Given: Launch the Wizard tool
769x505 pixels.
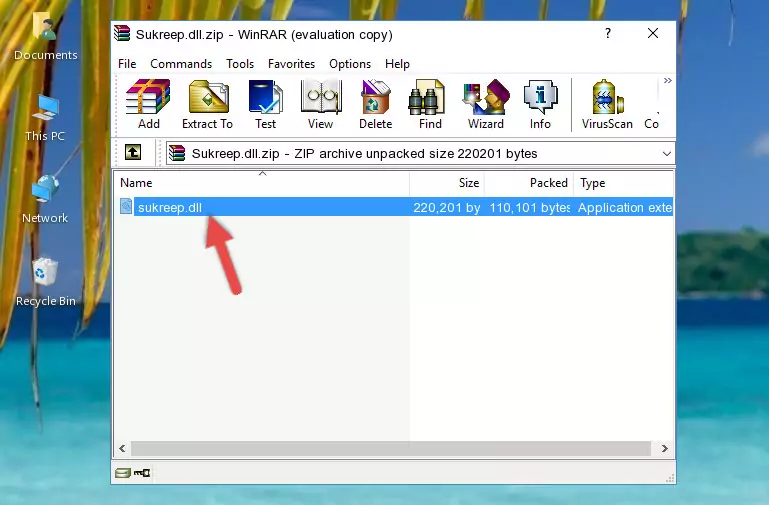Looking at the screenshot, I should pos(486,104).
